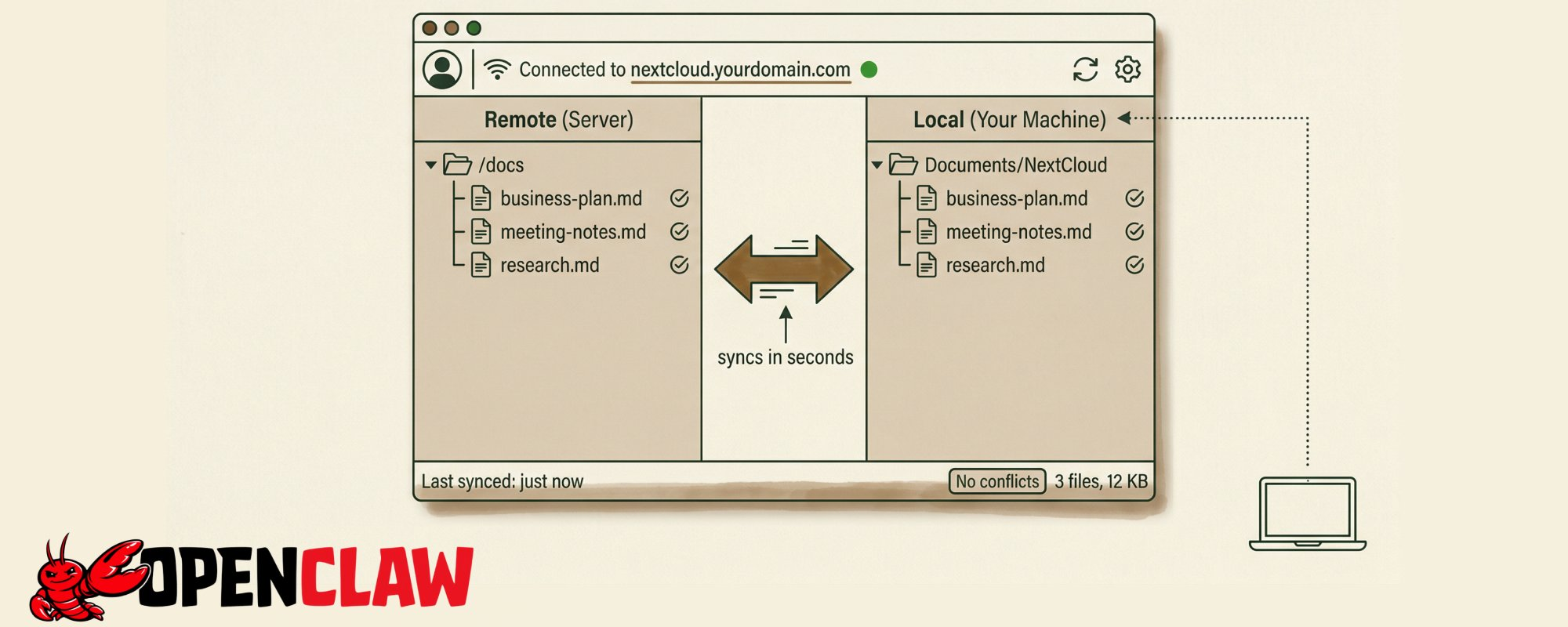This screenshot has width=1568, height=627.
Task: Collapse the remote /docs folder tree
Action: click(430, 165)
